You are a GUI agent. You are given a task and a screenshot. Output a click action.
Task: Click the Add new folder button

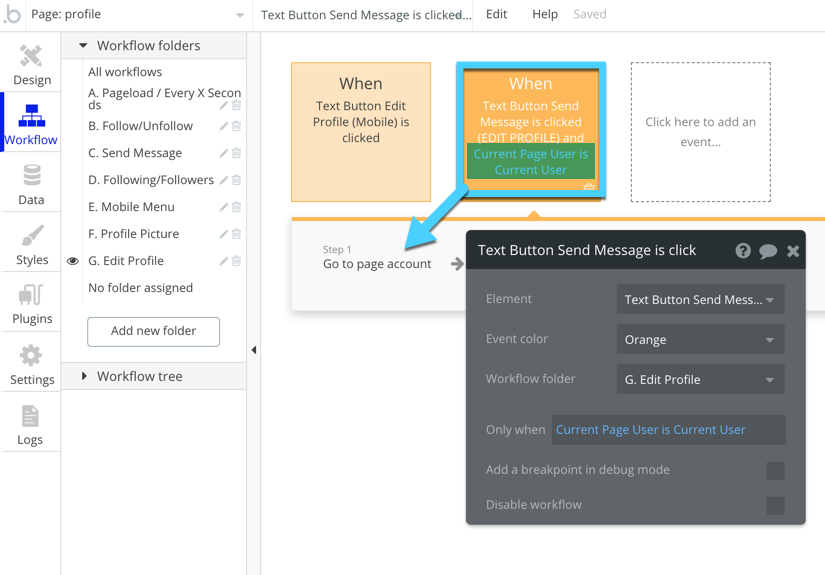153,331
